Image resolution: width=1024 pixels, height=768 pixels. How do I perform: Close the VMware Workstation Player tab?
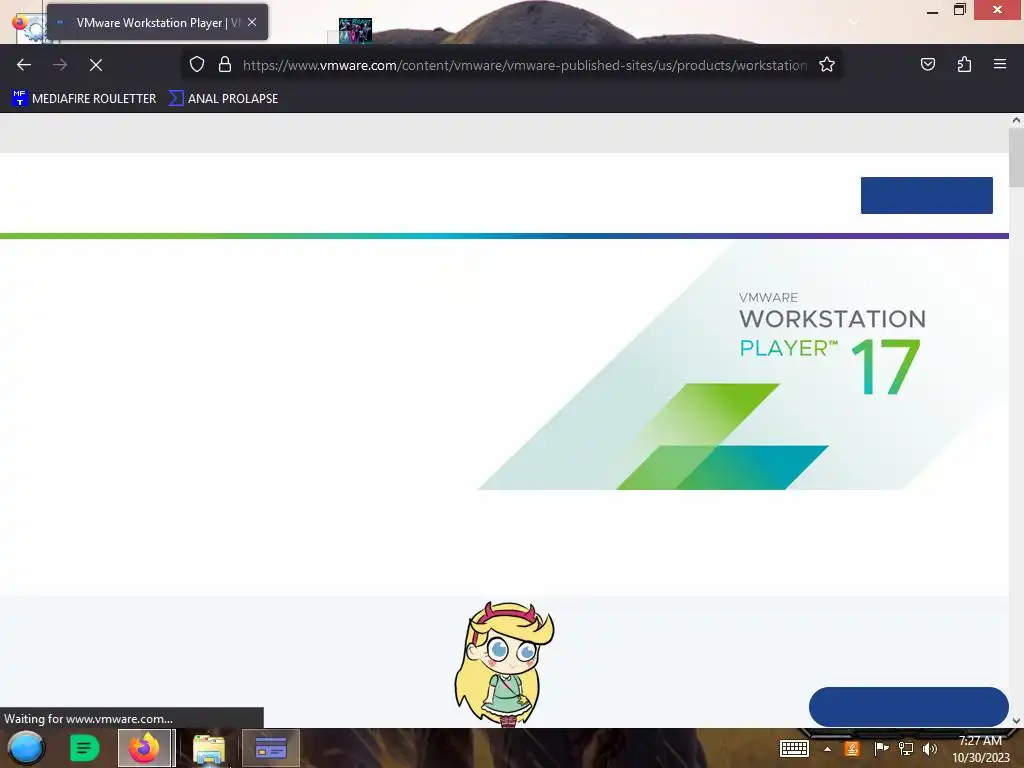(252, 22)
